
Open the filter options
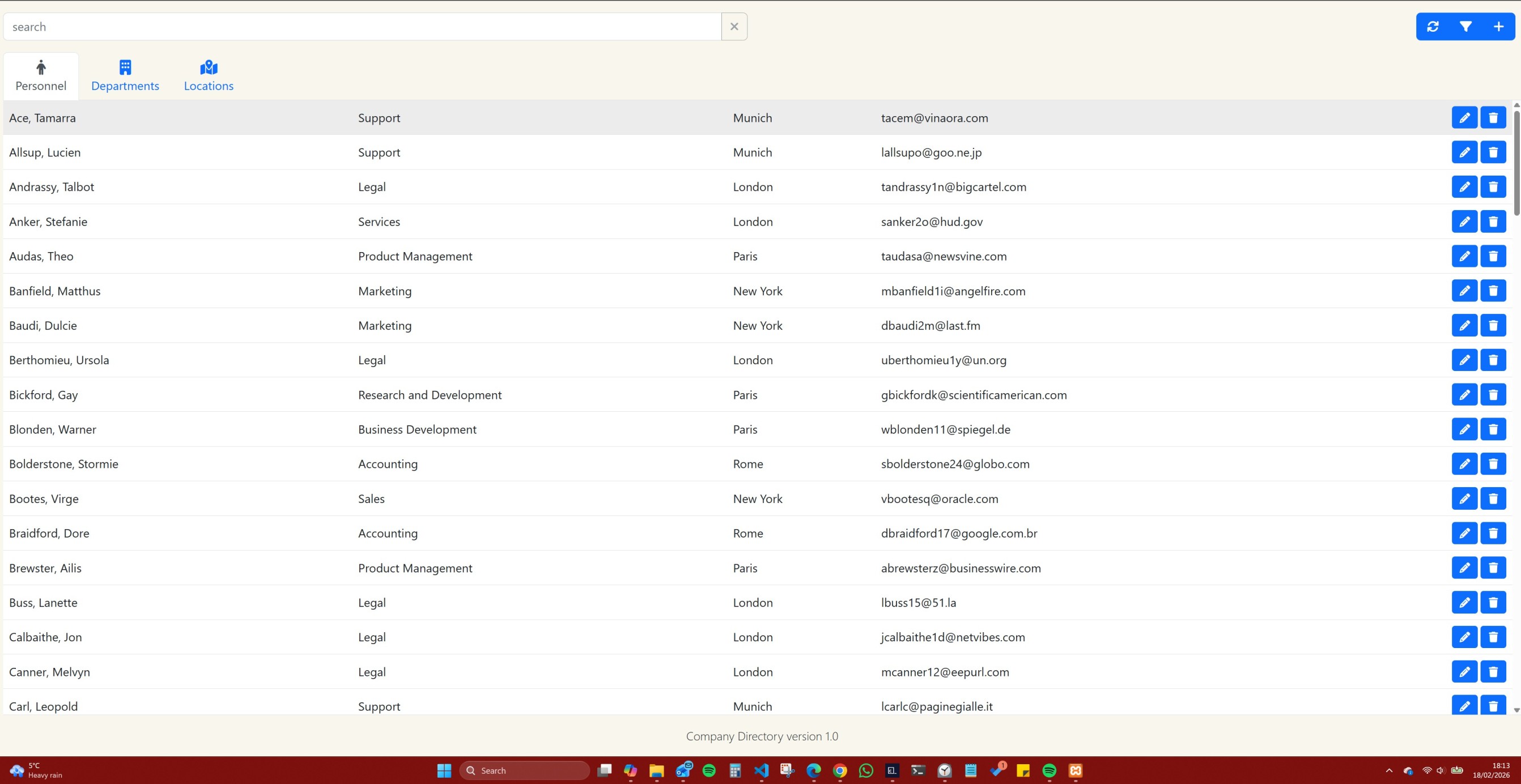1465,26
